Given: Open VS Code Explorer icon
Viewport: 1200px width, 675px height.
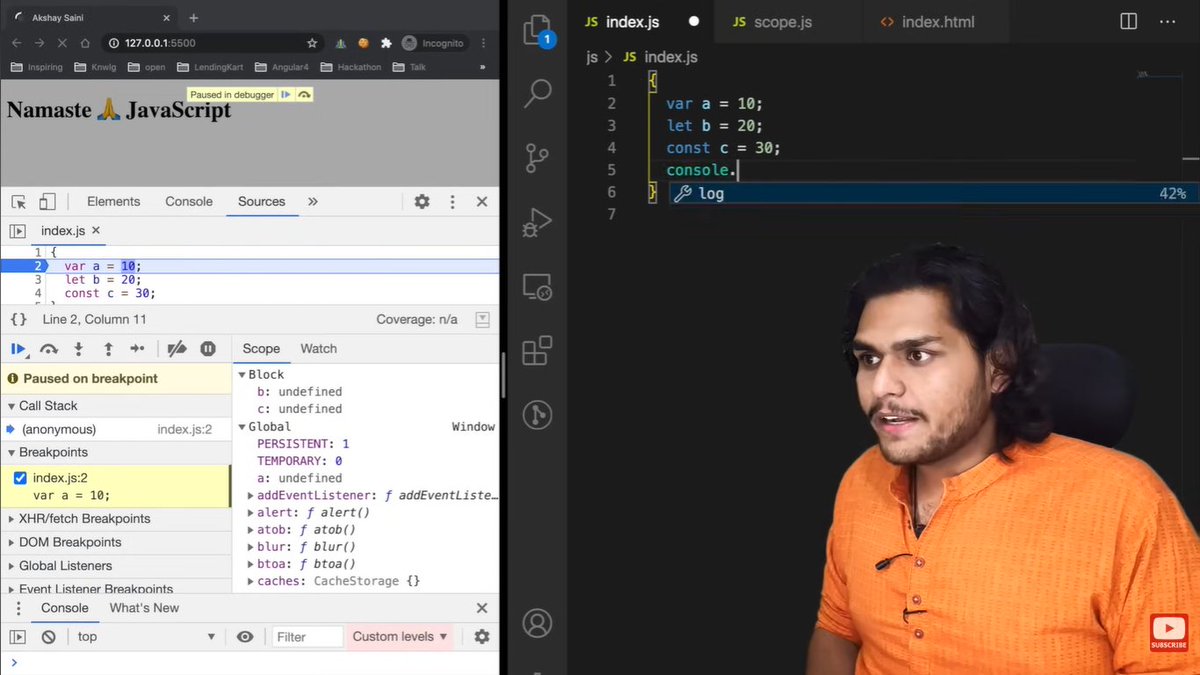Looking at the screenshot, I should coord(537,31).
